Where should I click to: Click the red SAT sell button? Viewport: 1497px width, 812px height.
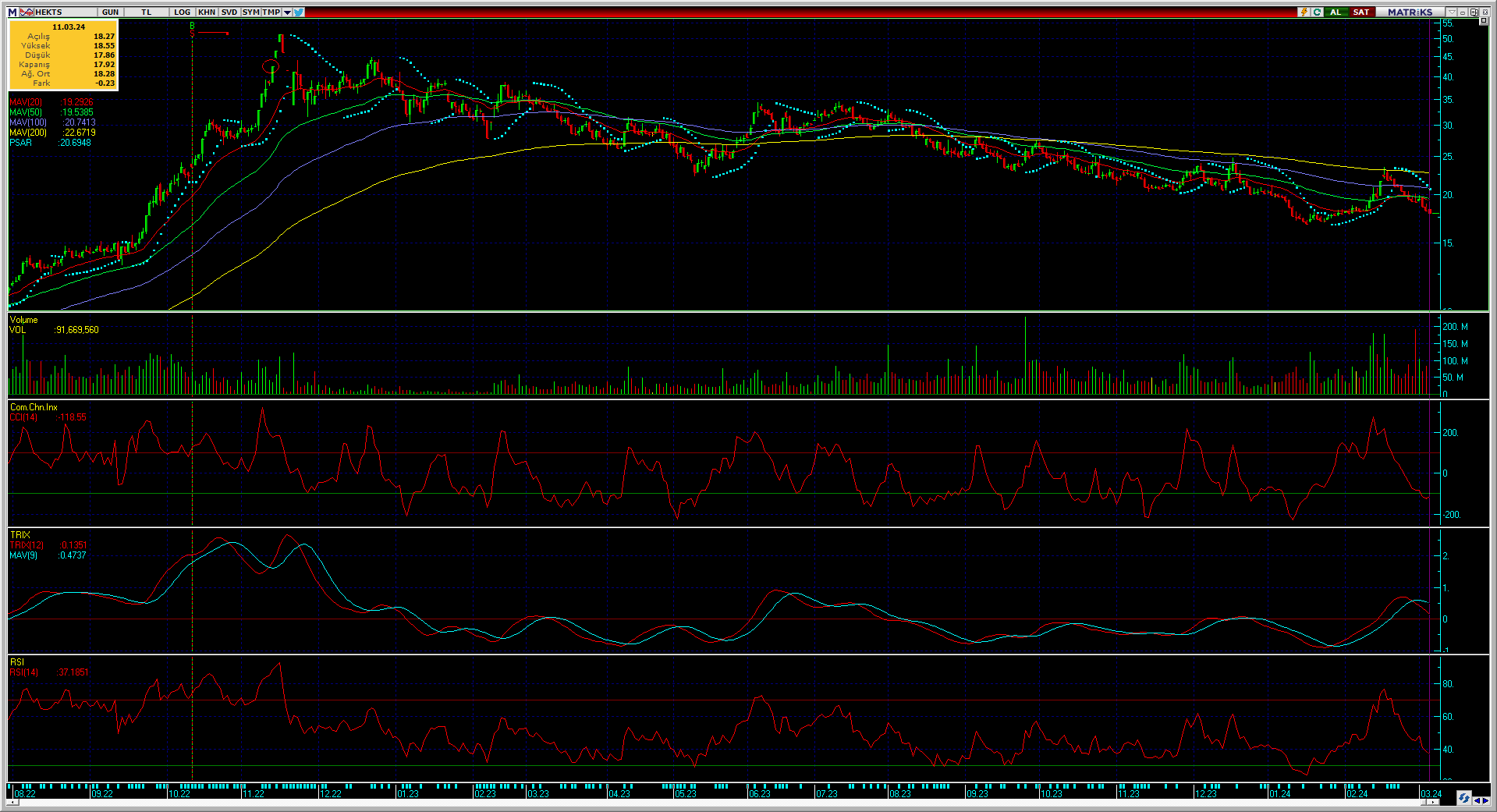(x=1360, y=12)
